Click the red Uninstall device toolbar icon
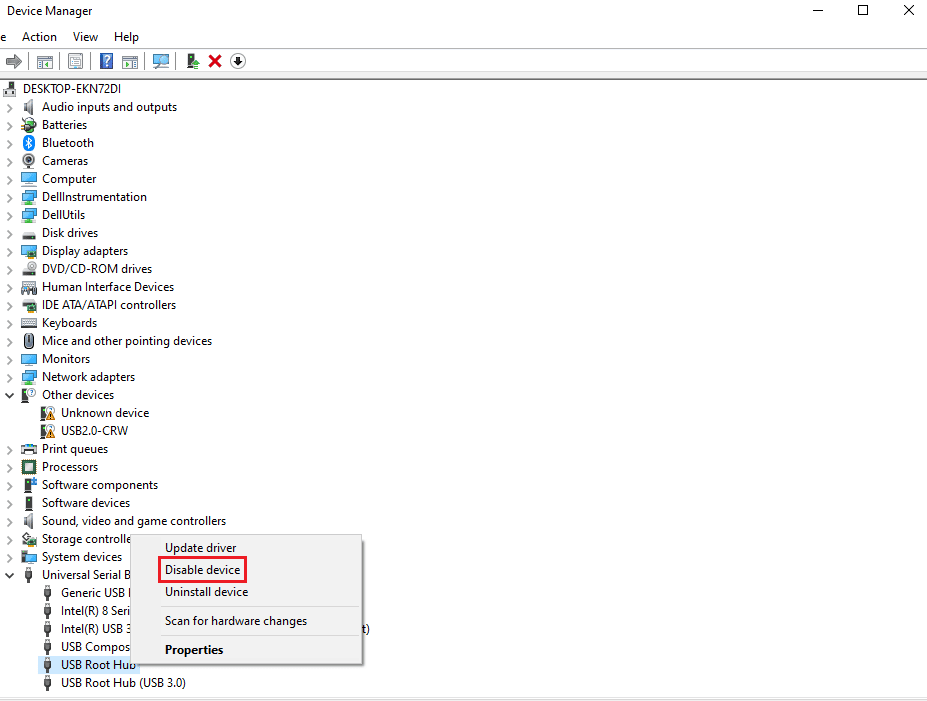The height and width of the screenshot is (701, 927). [x=214, y=61]
